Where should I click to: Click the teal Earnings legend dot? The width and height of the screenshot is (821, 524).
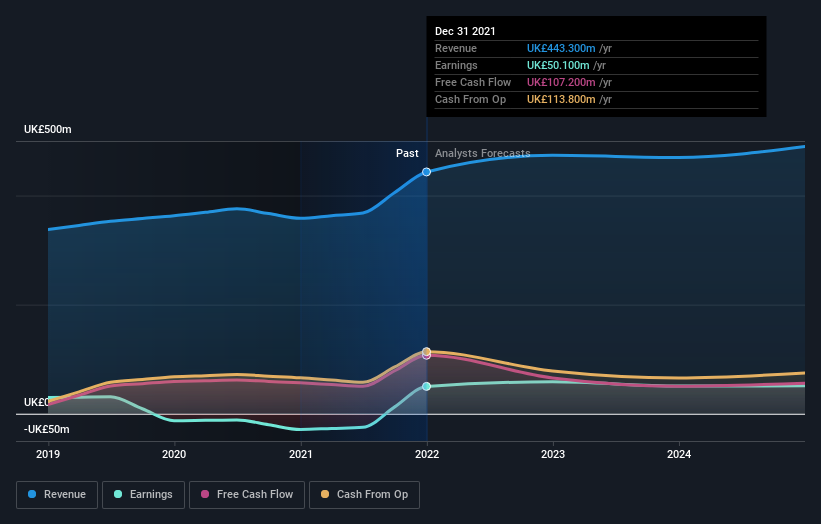118,494
